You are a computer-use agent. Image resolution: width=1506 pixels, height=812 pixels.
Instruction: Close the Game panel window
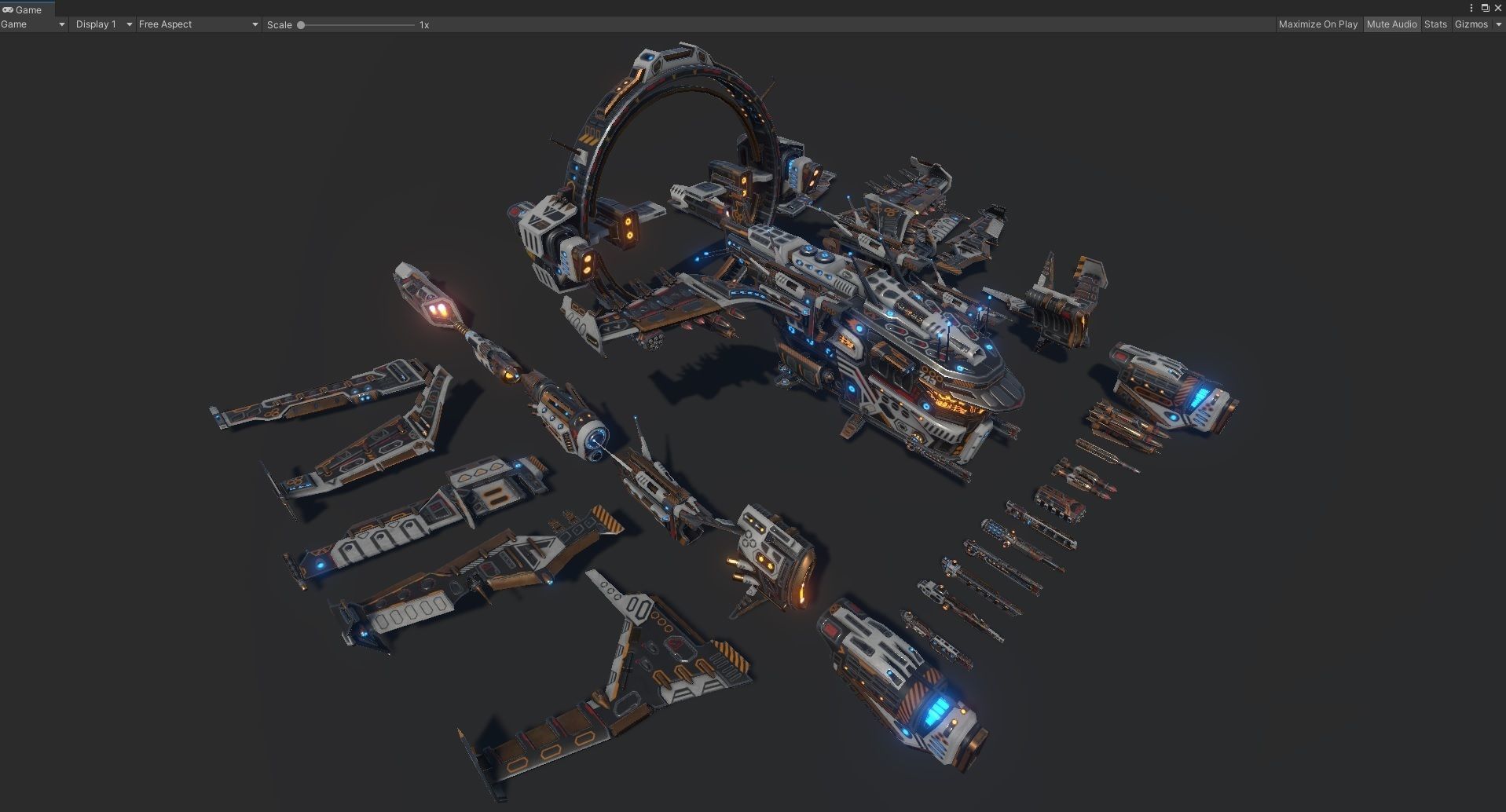(x=1497, y=8)
